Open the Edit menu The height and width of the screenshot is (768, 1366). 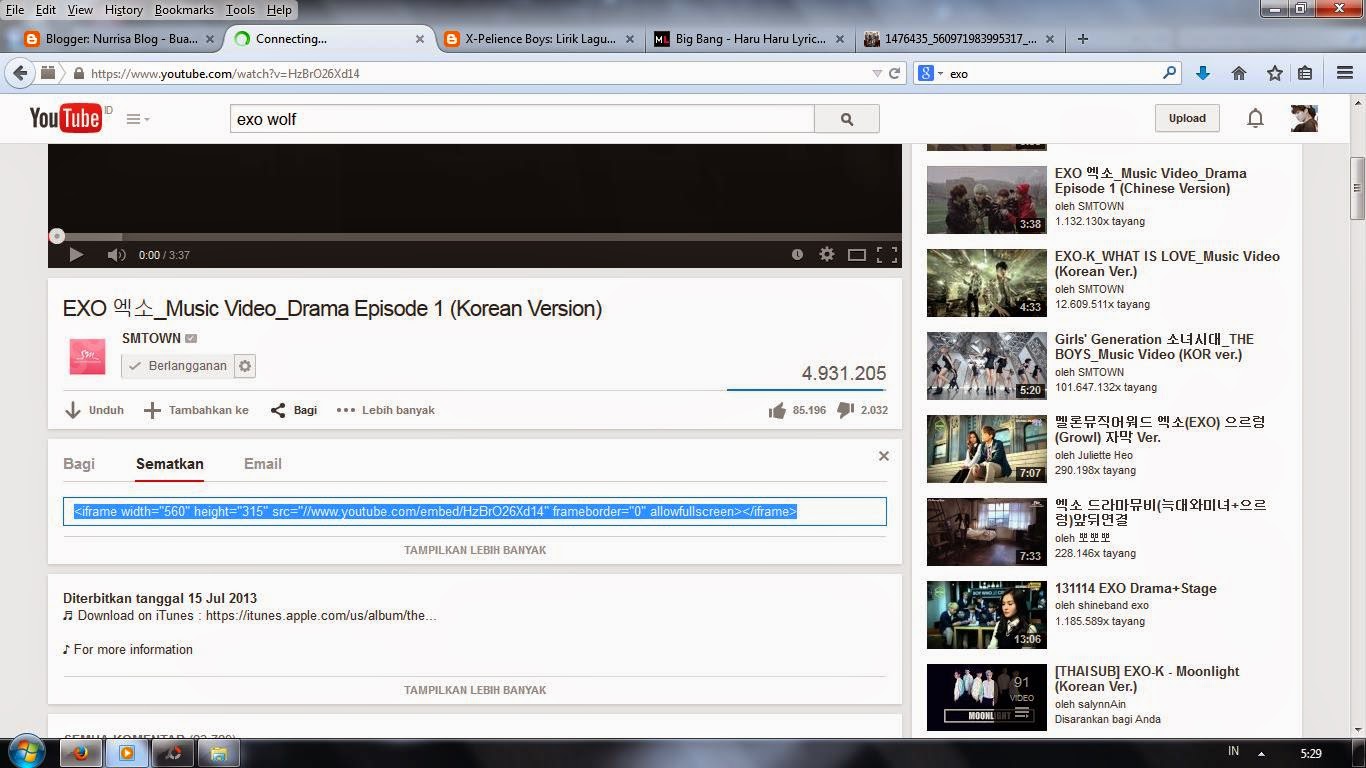(46, 9)
